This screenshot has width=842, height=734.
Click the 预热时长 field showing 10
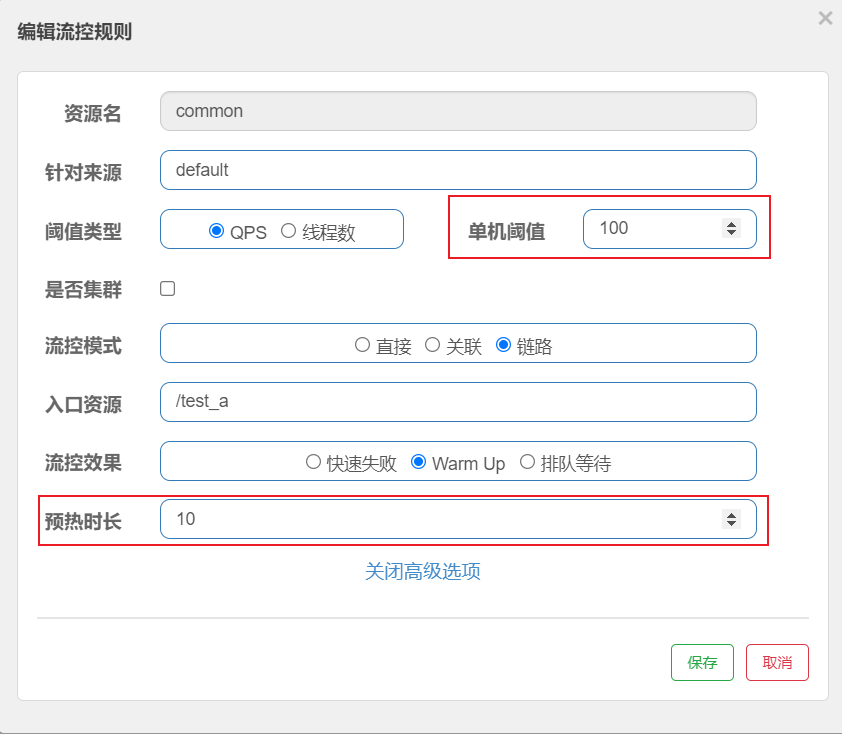coord(458,519)
